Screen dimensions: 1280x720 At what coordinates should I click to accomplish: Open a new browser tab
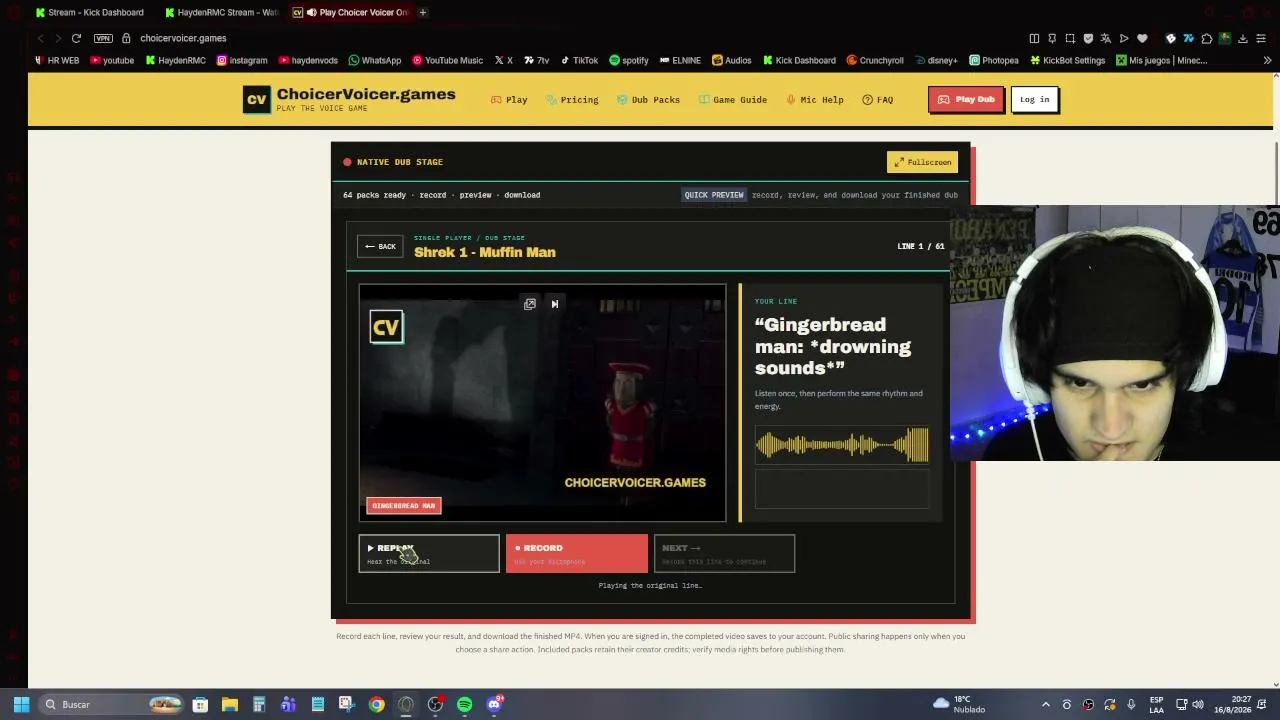(x=423, y=12)
